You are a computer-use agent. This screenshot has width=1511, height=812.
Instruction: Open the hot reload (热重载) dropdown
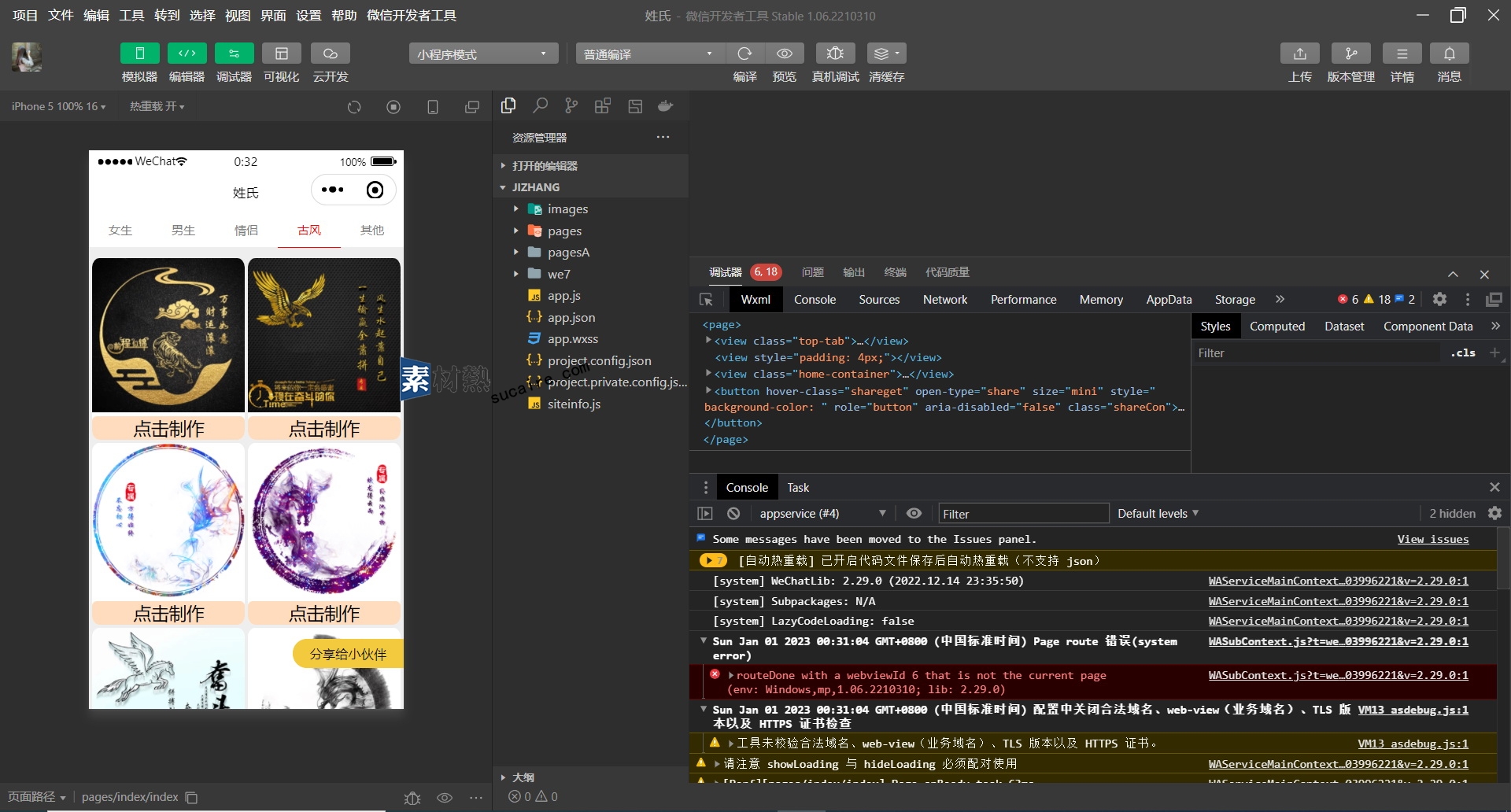pyautogui.click(x=157, y=106)
